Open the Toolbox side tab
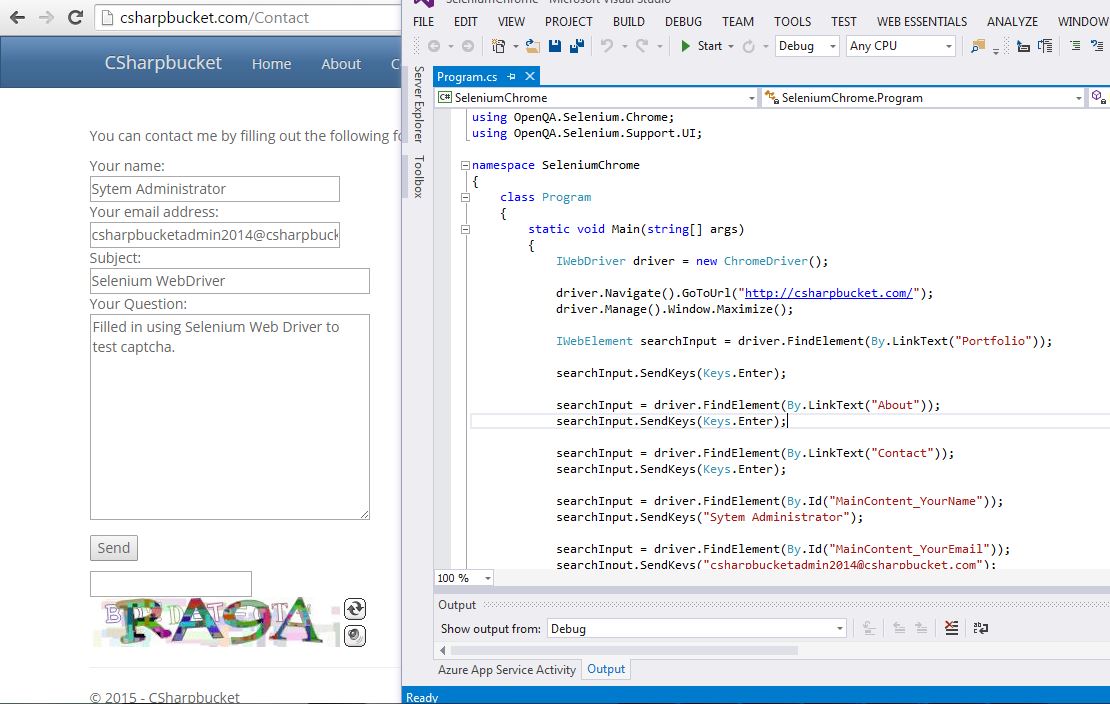Screen dimensions: 1110x704 418,176
